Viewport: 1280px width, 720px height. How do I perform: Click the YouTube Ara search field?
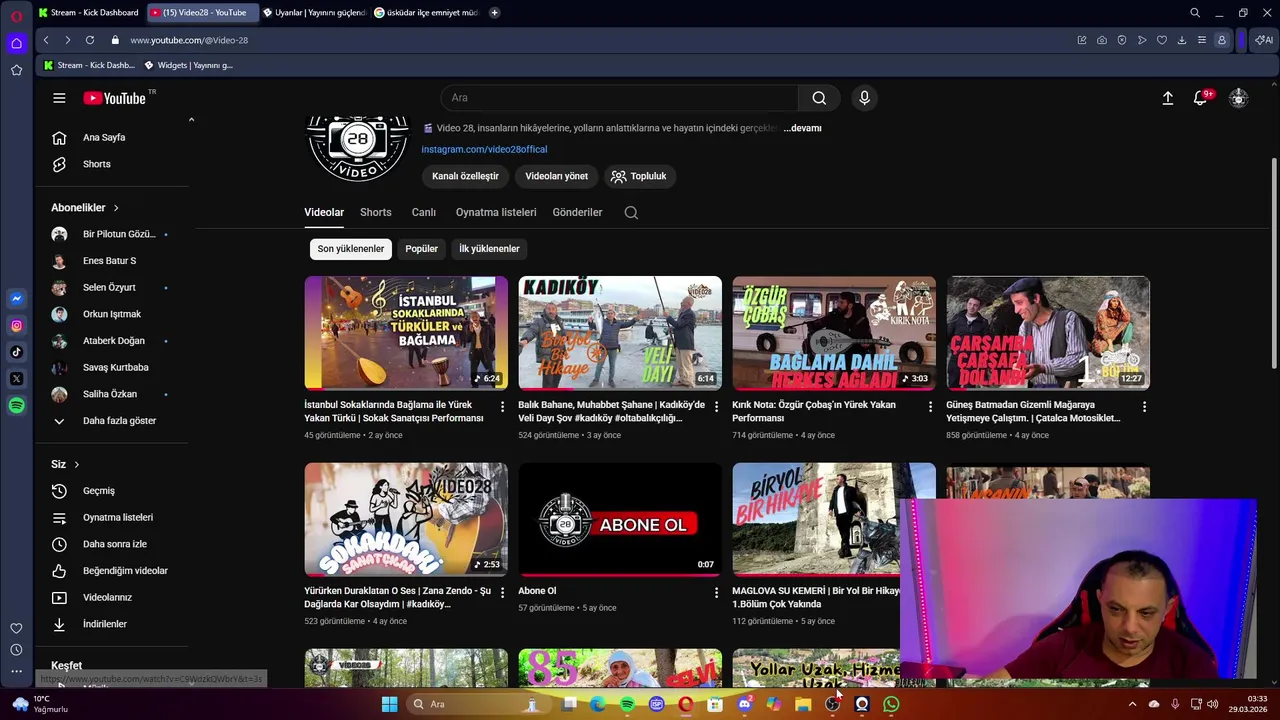620,98
